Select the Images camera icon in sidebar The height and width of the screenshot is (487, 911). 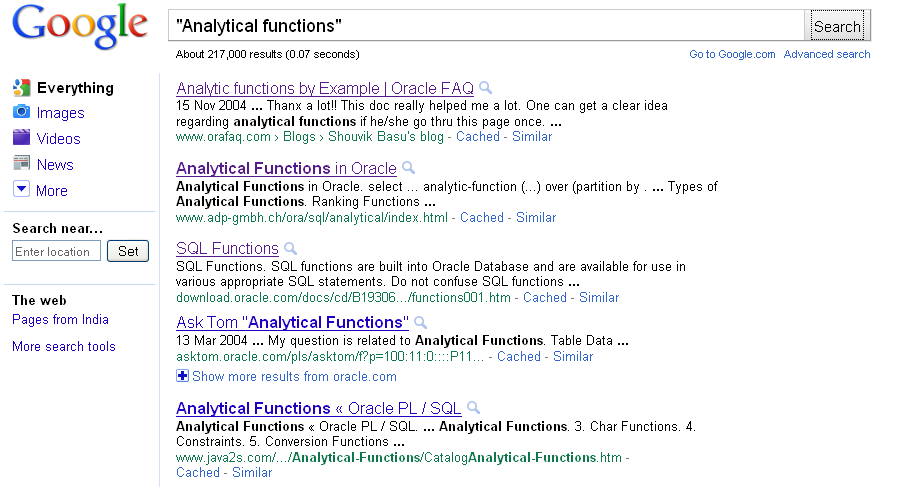point(21,112)
